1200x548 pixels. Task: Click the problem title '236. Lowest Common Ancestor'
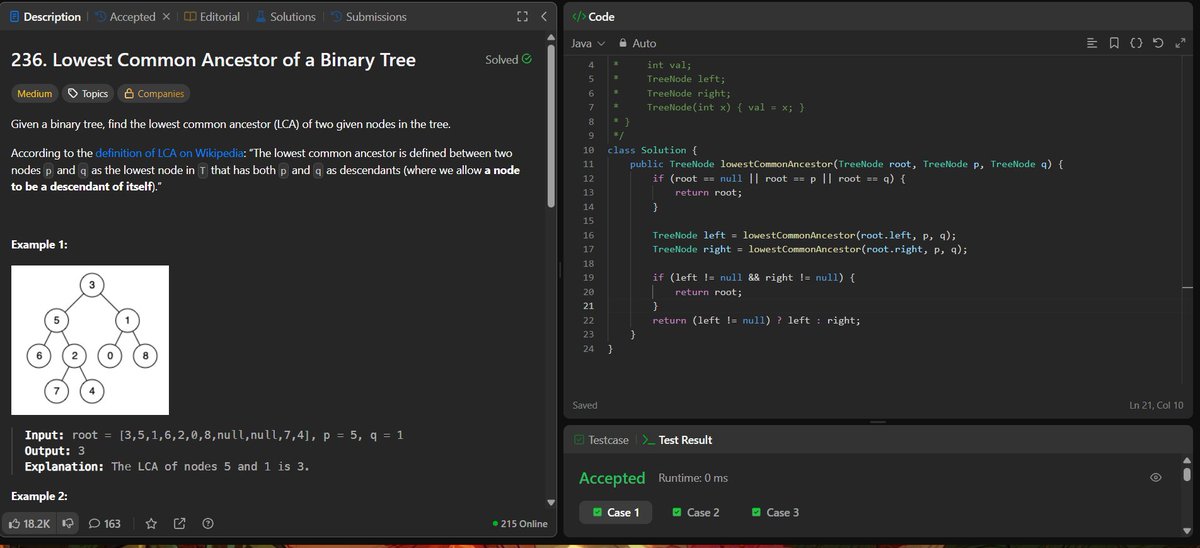pos(213,60)
